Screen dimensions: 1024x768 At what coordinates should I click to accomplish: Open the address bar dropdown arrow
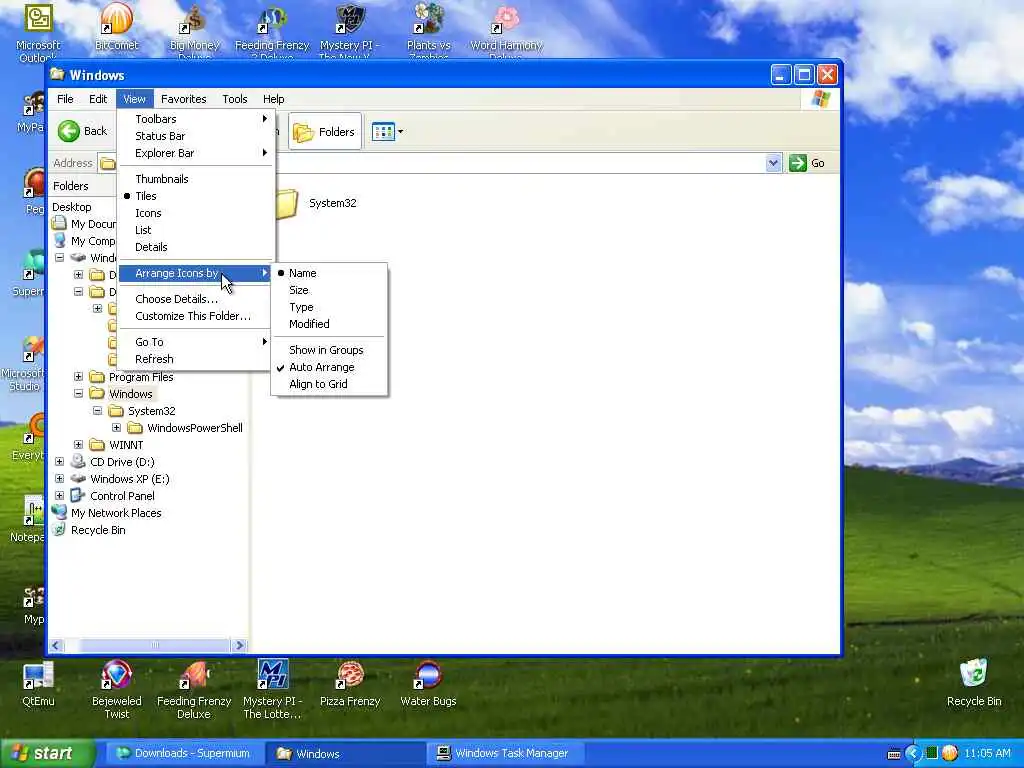coord(773,163)
